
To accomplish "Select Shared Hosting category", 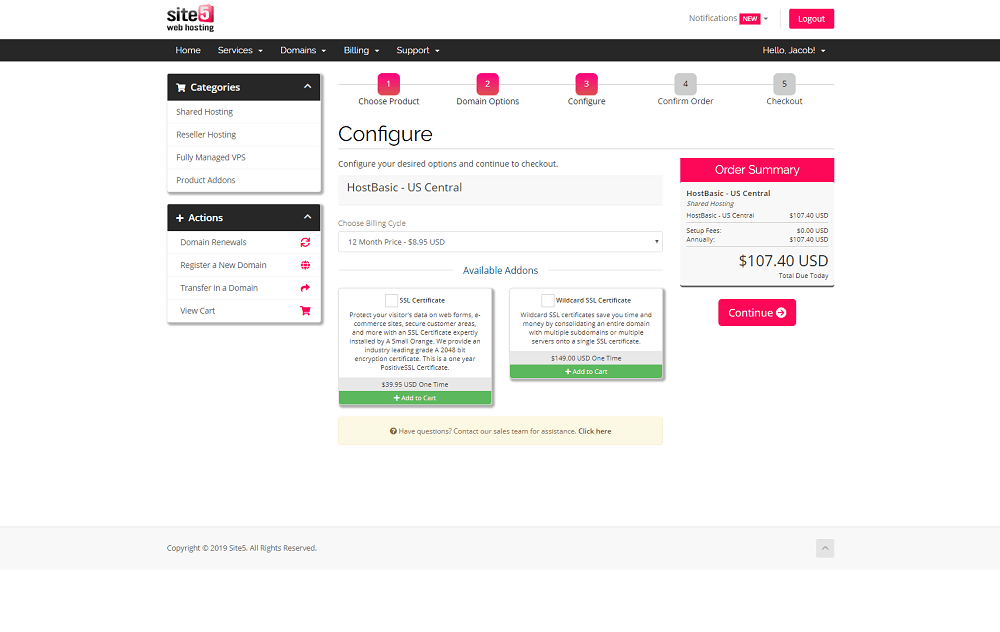I will 244,112.
